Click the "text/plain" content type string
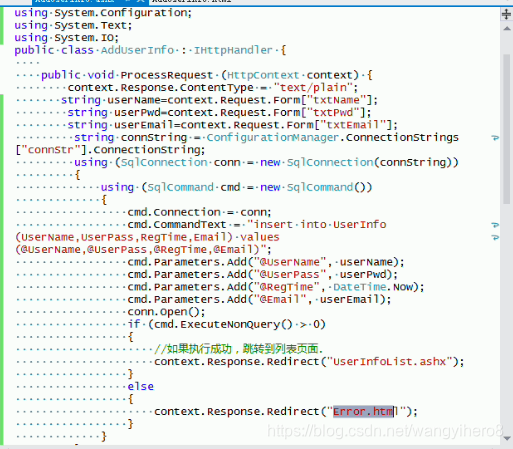 [x=313, y=88]
